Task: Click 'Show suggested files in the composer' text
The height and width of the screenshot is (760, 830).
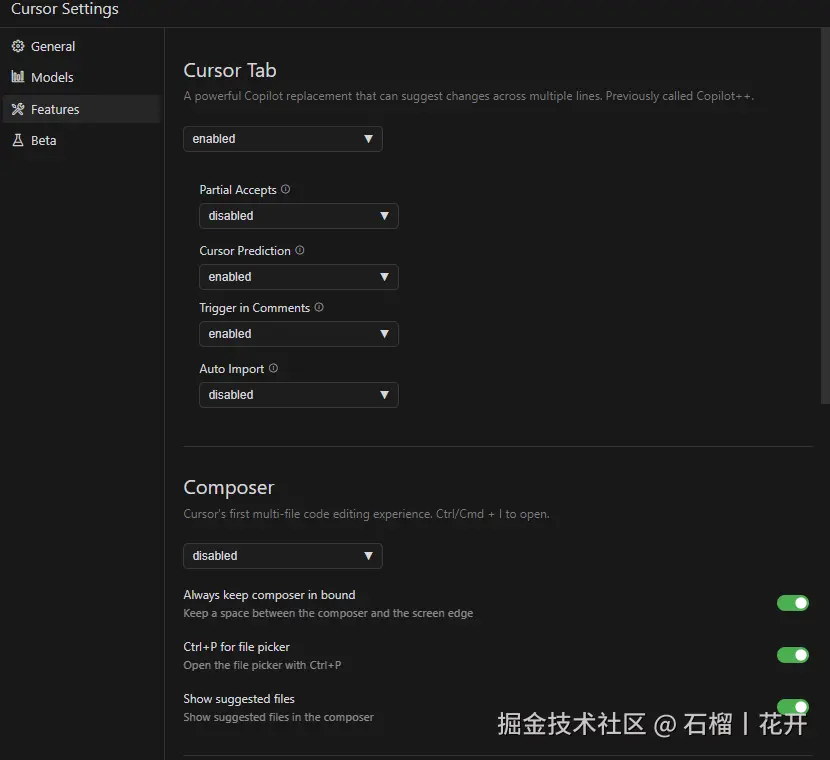Action: [278, 717]
